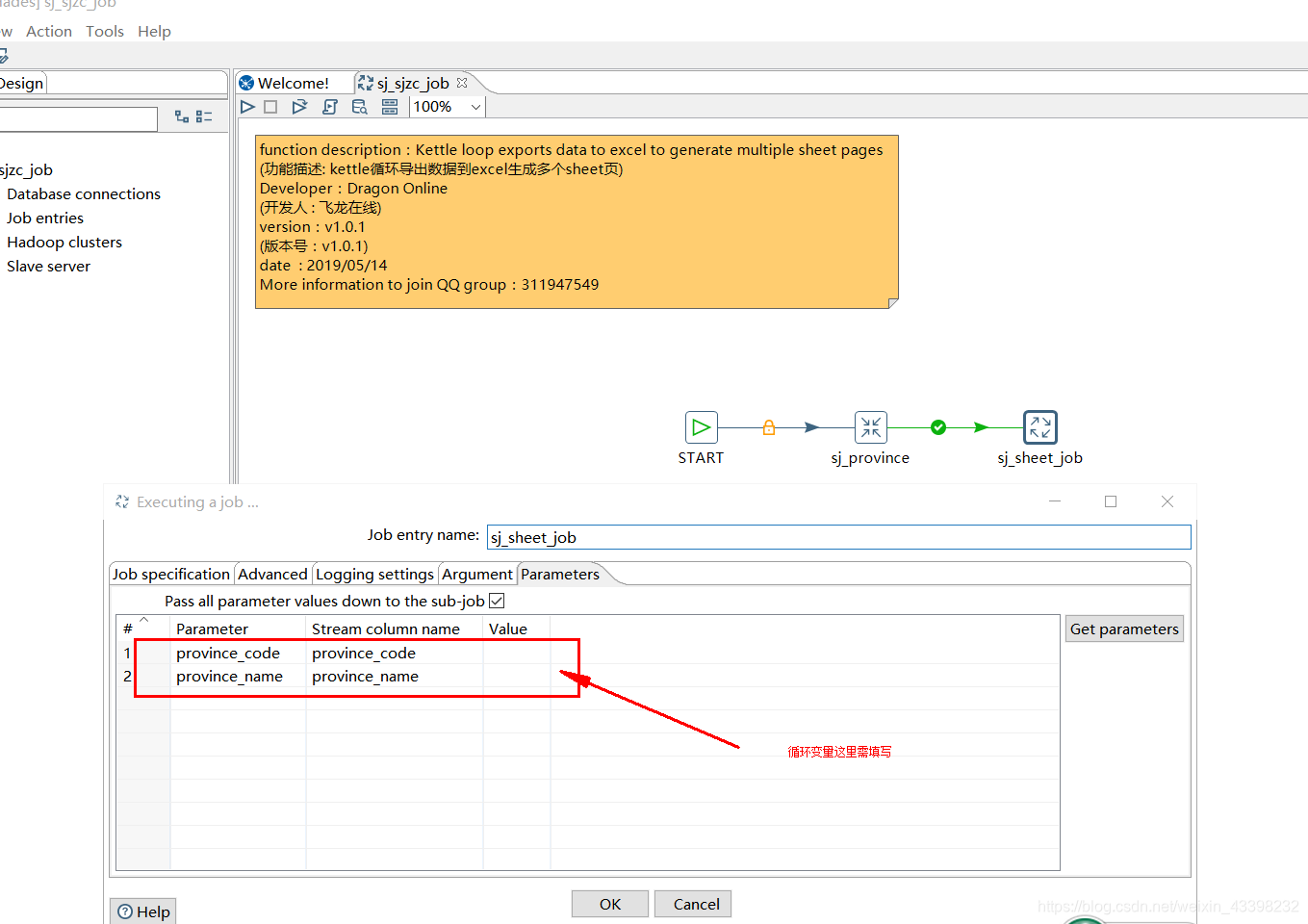Open the Job specification tab

tap(171, 574)
